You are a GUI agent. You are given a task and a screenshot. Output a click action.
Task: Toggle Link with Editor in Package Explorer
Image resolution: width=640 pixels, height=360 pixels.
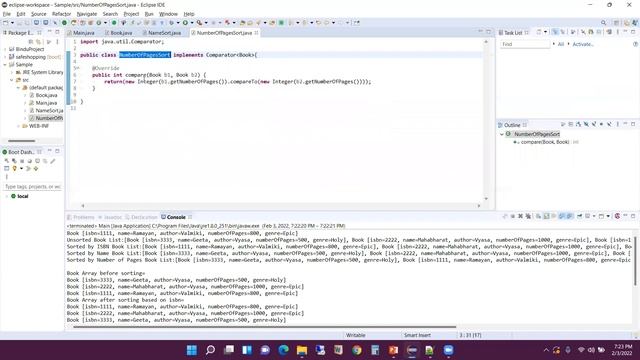pos(38,42)
